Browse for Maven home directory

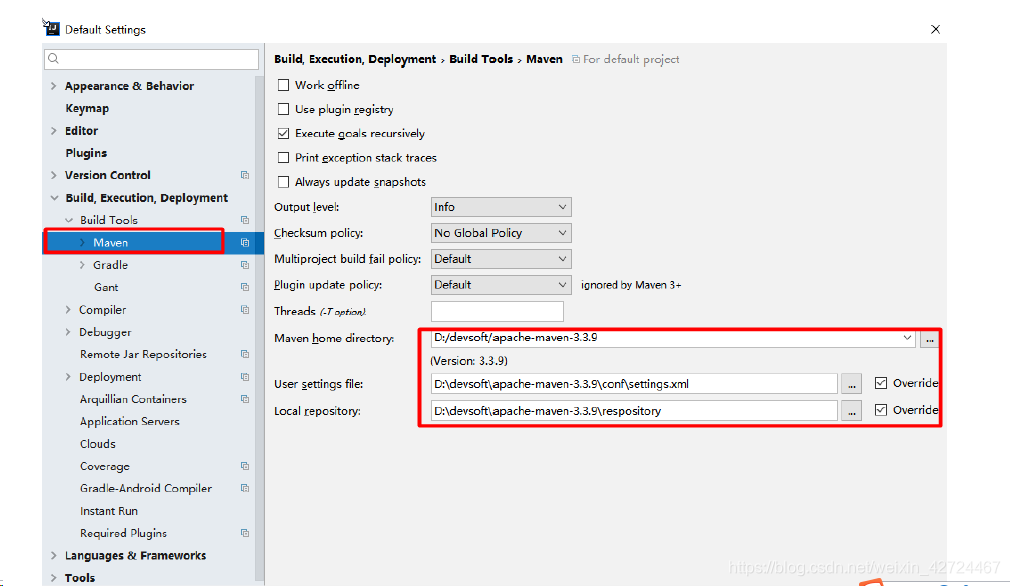(x=929, y=339)
